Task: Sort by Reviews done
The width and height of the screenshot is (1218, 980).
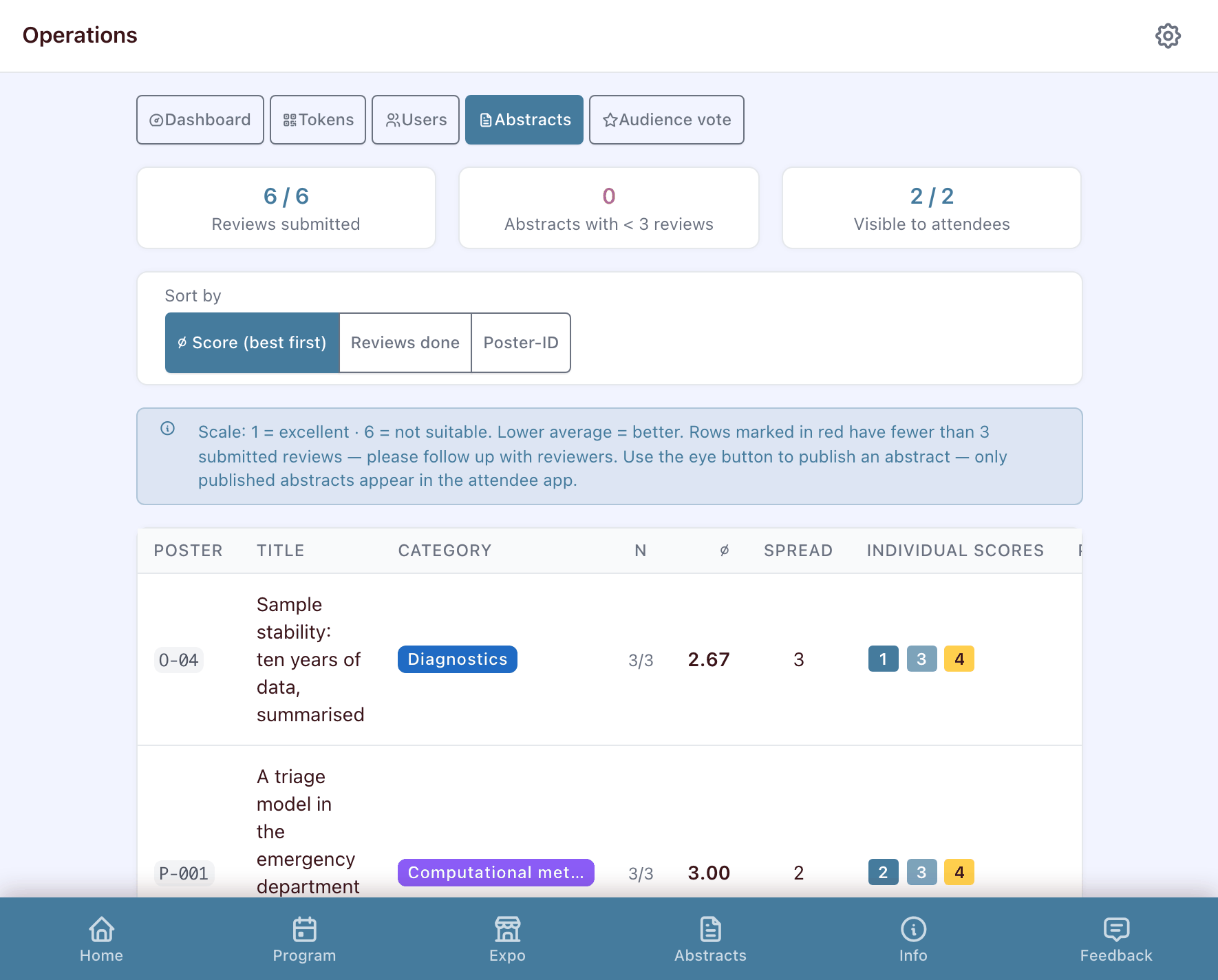Action: pos(405,343)
